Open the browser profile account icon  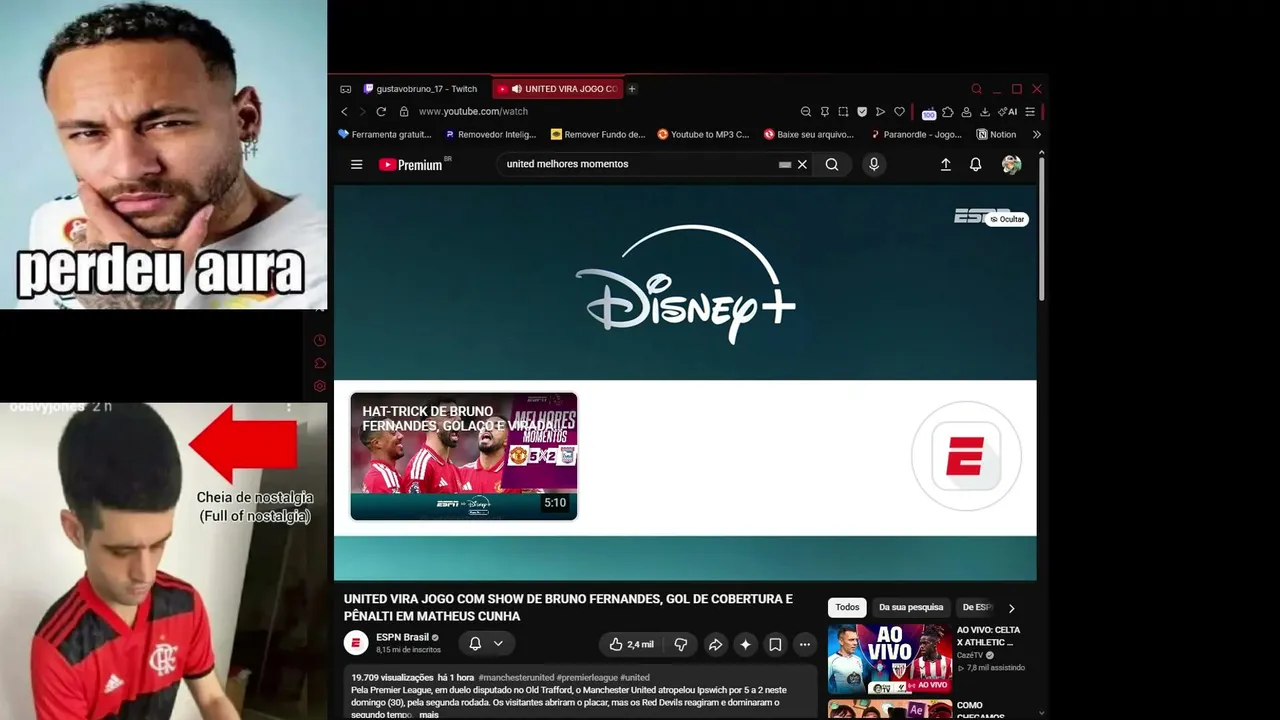coord(967,112)
